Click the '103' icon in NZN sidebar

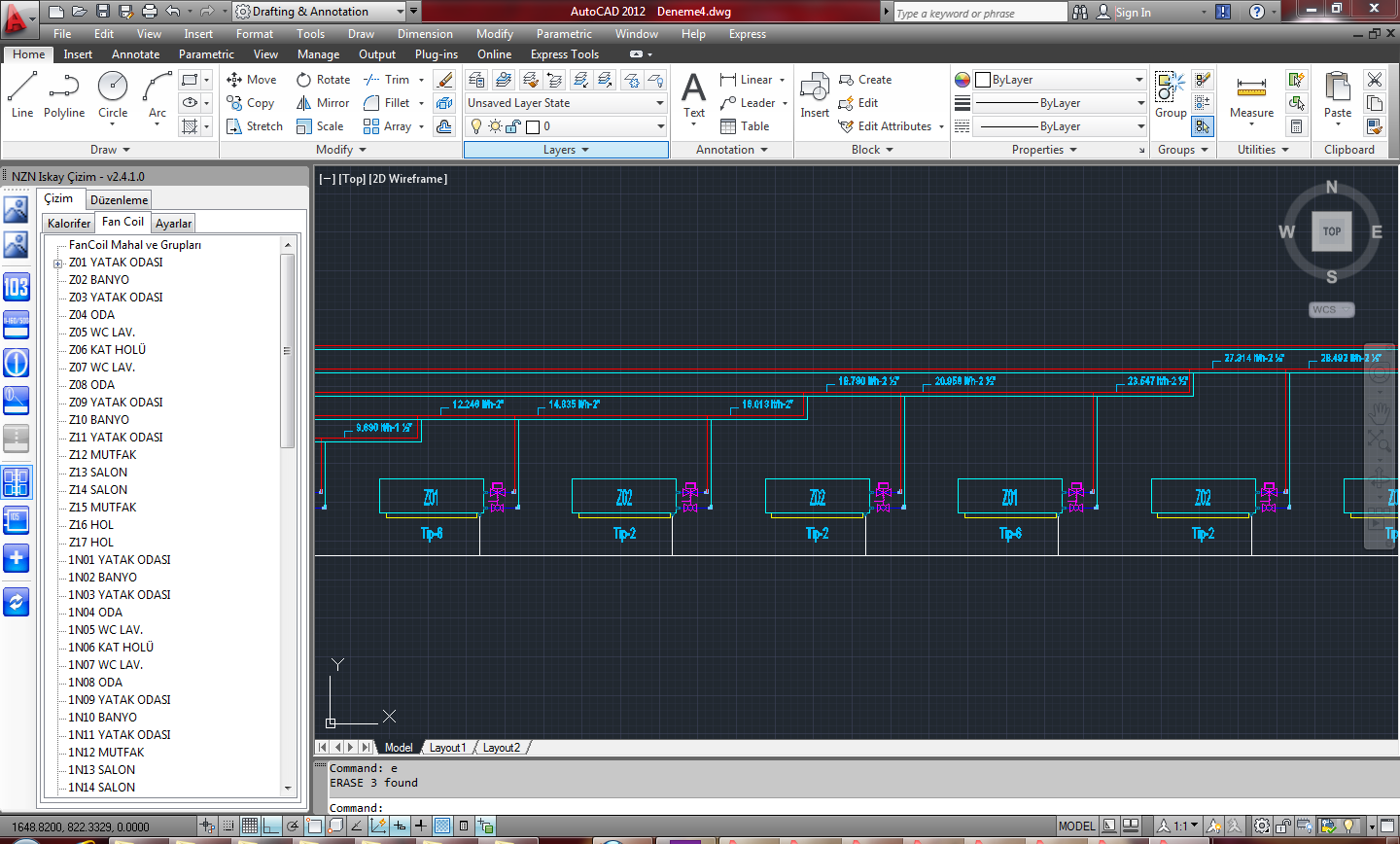pyautogui.click(x=17, y=287)
